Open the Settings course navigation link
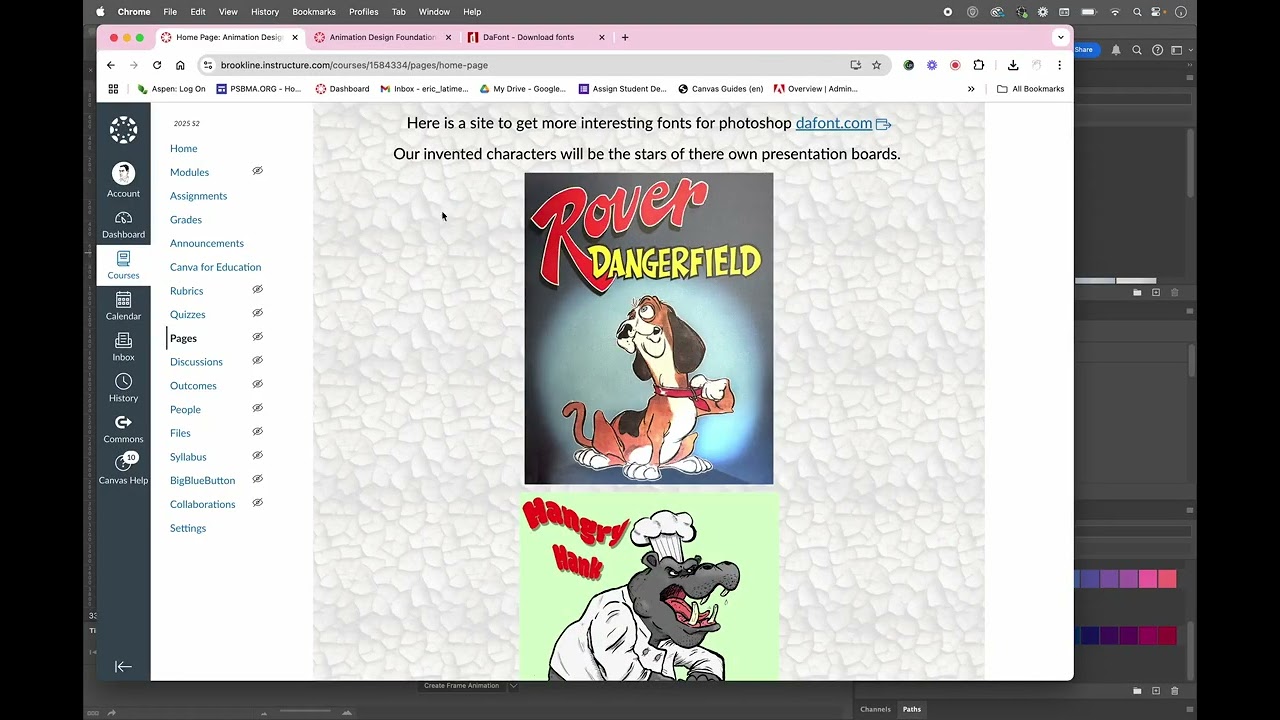 point(188,528)
